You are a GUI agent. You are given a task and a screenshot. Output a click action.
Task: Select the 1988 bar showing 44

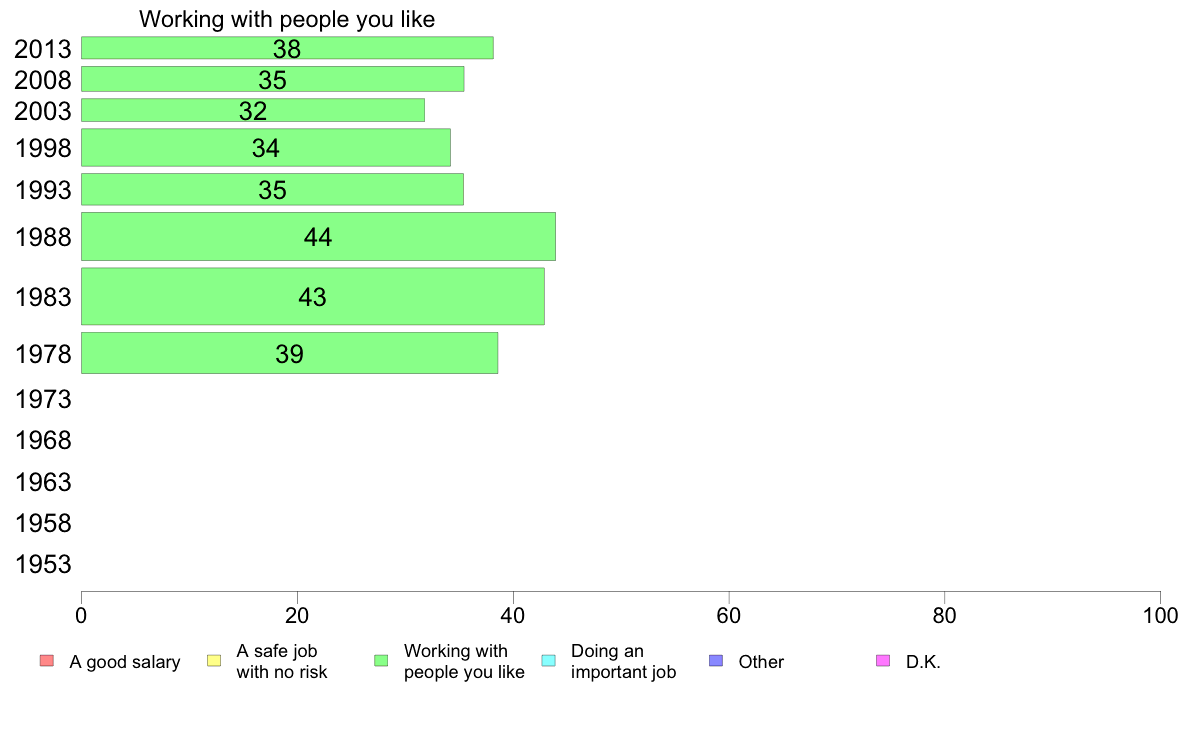click(318, 236)
